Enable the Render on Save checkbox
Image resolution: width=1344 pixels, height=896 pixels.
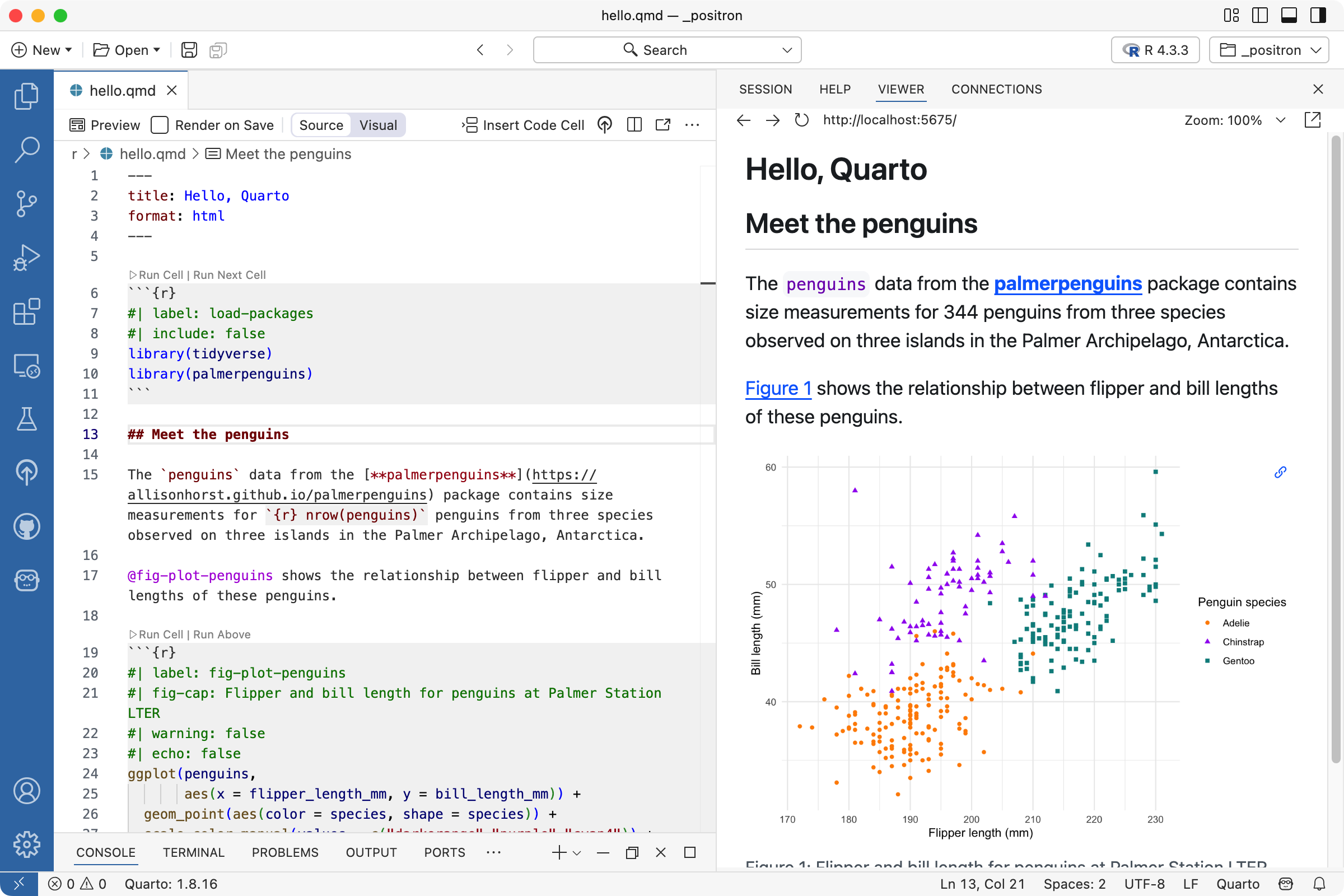click(x=160, y=124)
